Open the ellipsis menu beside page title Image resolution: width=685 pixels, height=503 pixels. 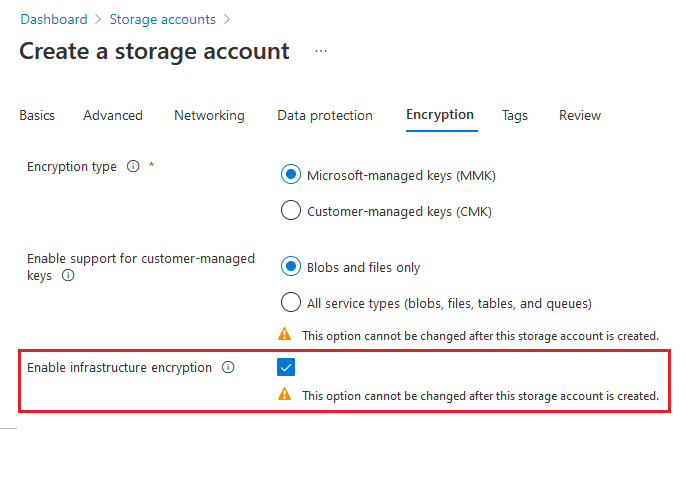click(x=321, y=51)
